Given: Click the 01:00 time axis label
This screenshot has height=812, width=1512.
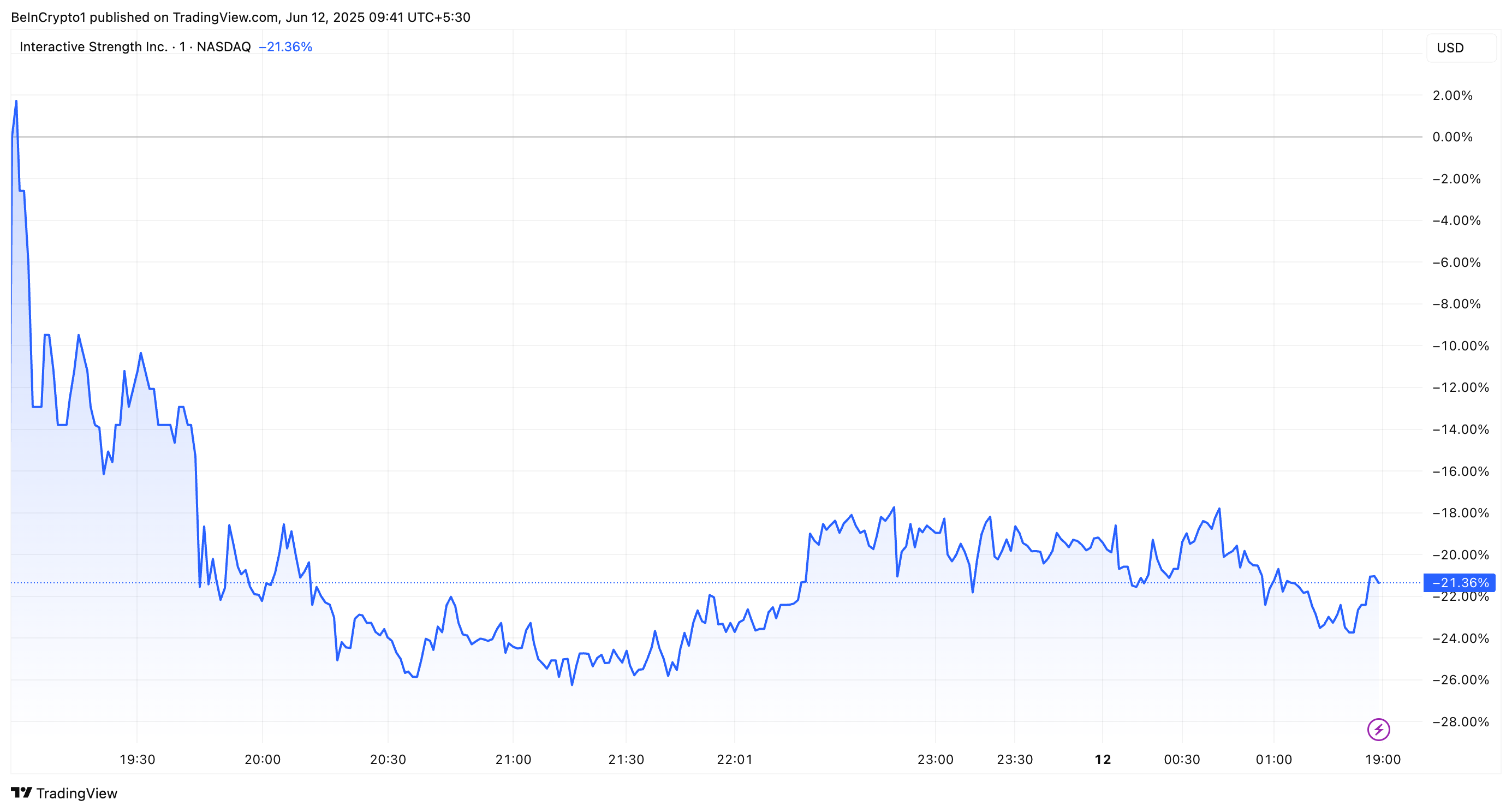Looking at the screenshot, I should tap(1273, 759).
